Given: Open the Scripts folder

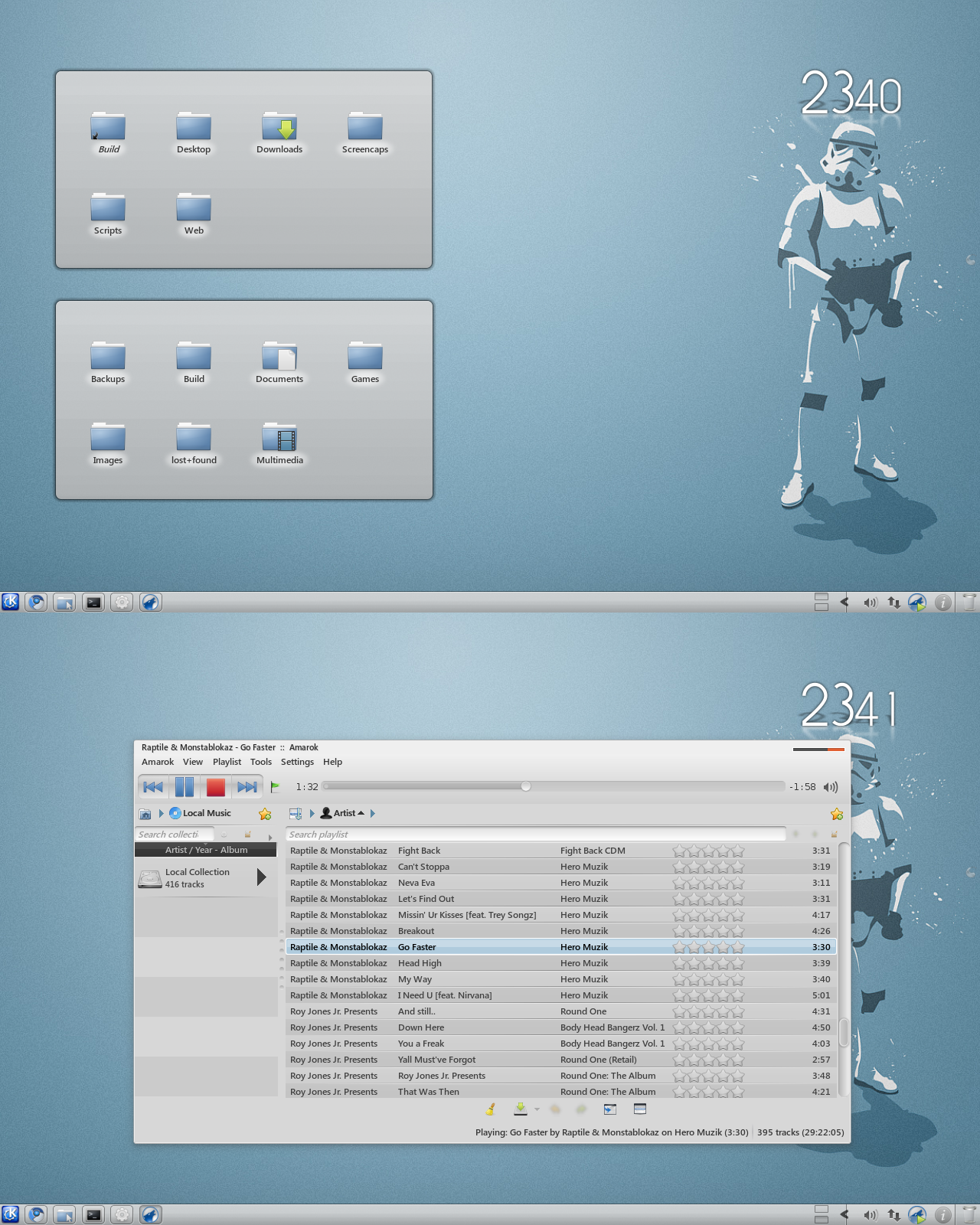Looking at the screenshot, I should (108, 214).
